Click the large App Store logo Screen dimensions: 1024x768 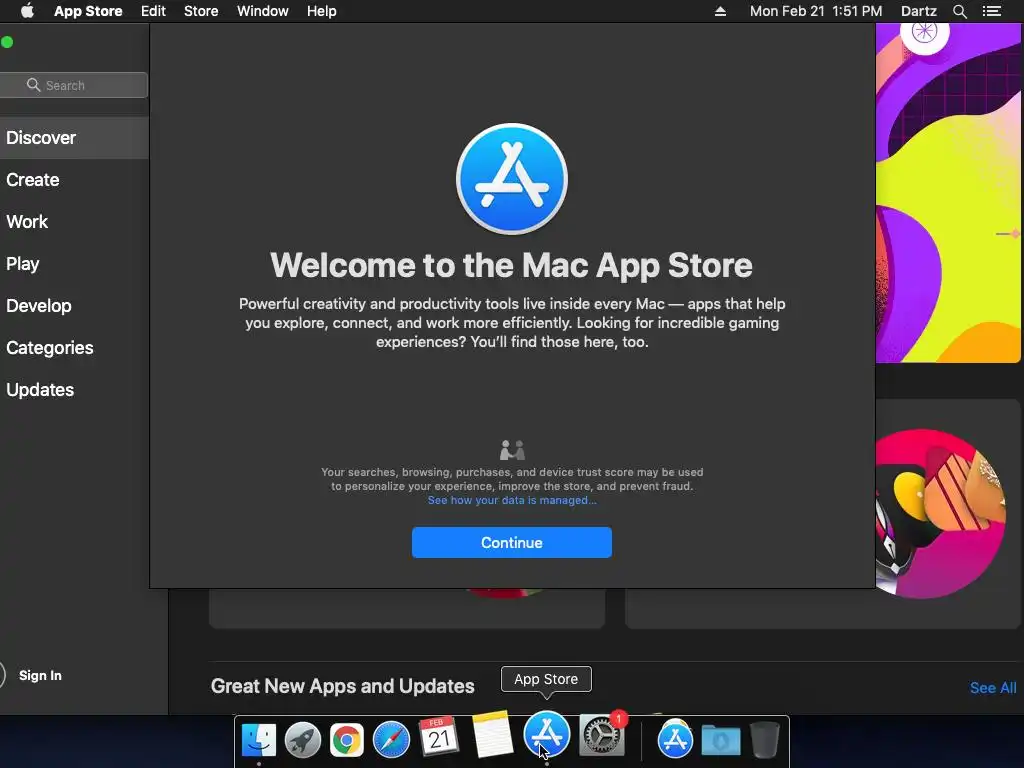click(x=512, y=179)
